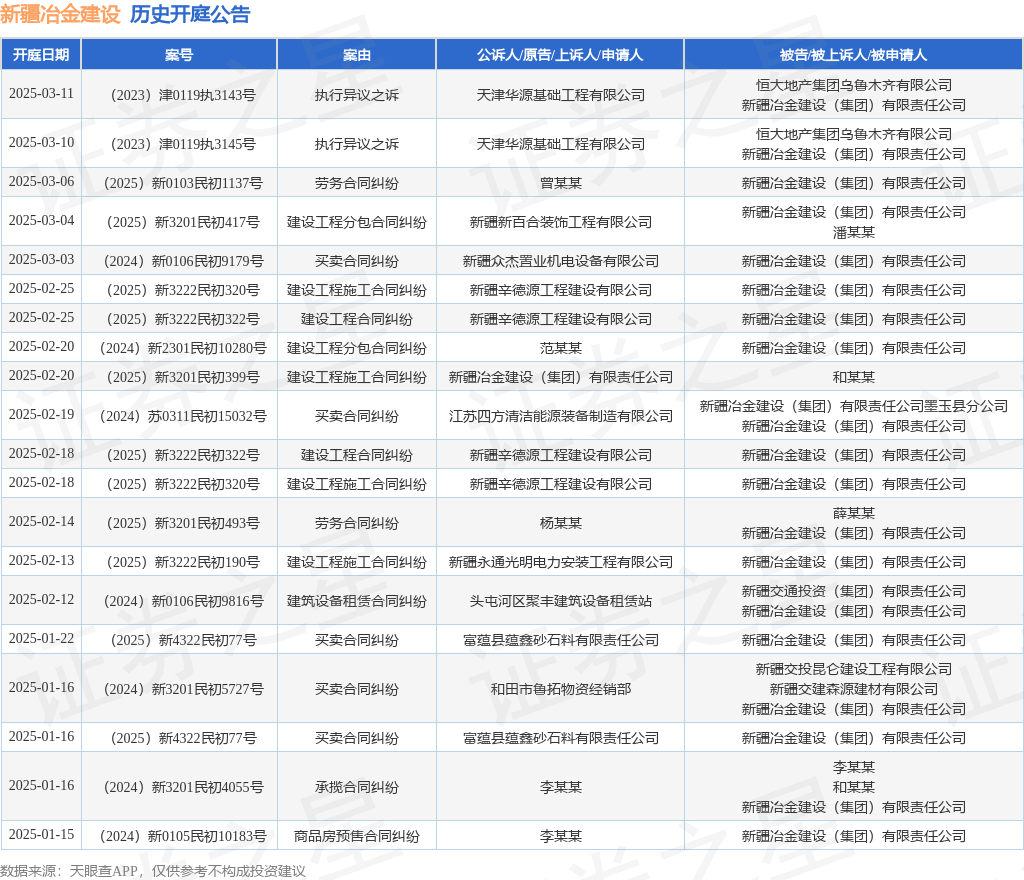Click the 建筑设备租赁合同纠纷 cause cell

click(x=357, y=602)
